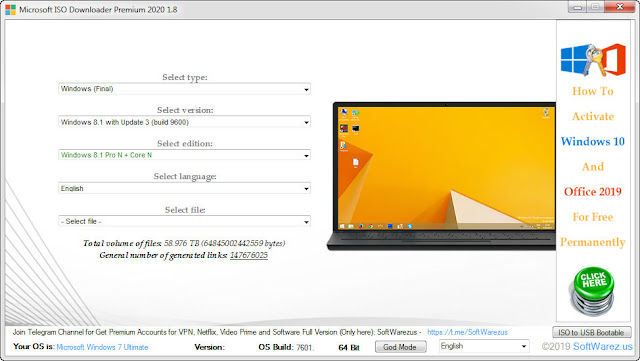The height and width of the screenshot is (361, 640).
Task: Click the Microsoft logo in title bar
Action: pos(10,9)
